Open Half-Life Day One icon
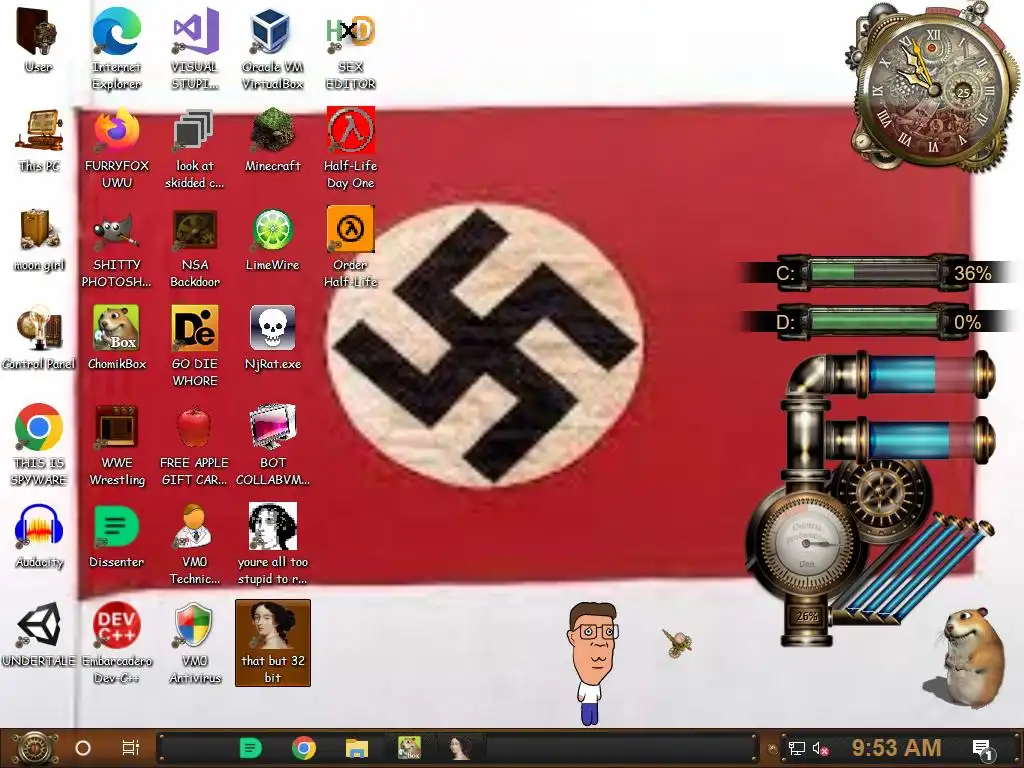Image resolution: width=1024 pixels, height=768 pixels. pyautogui.click(x=351, y=149)
